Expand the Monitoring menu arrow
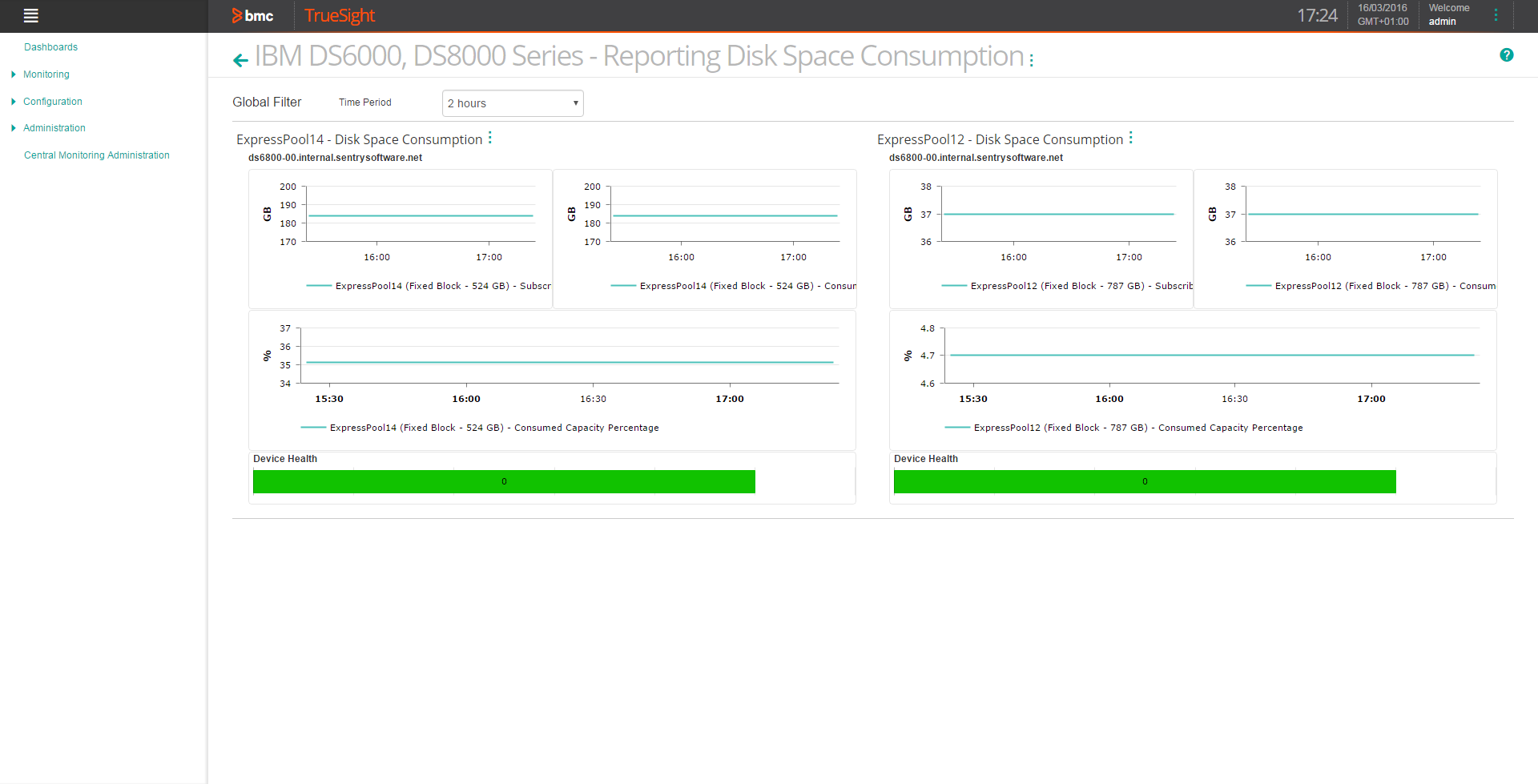 [14, 74]
